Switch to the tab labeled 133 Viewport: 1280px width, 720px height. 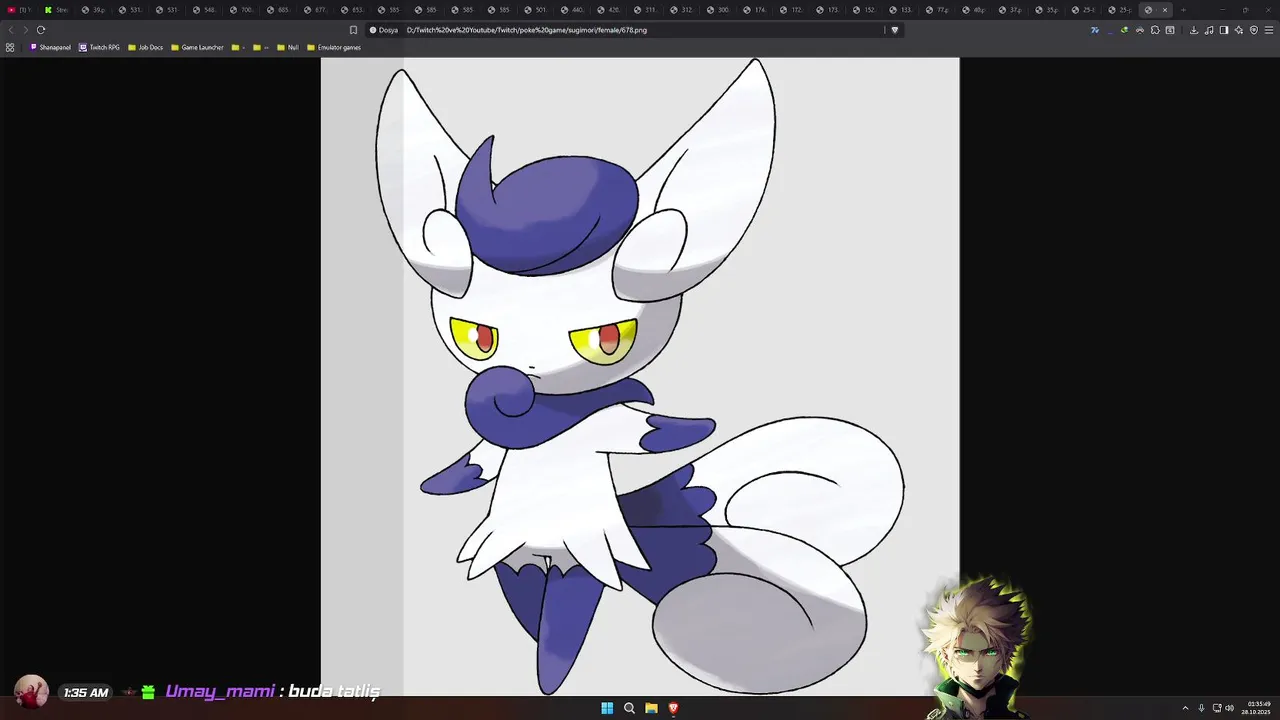coord(901,10)
